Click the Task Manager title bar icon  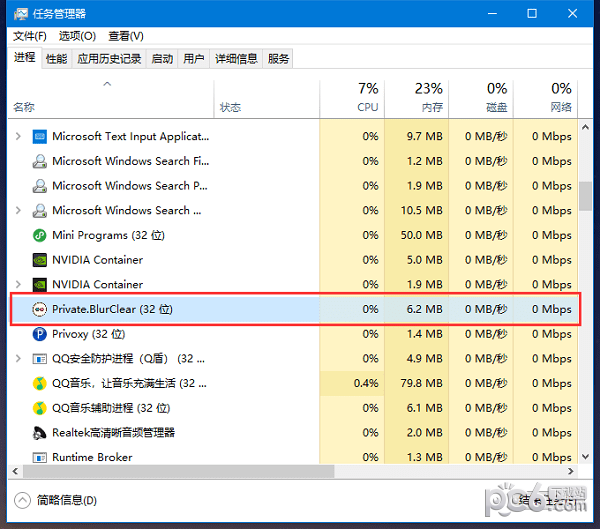click(21, 14)
